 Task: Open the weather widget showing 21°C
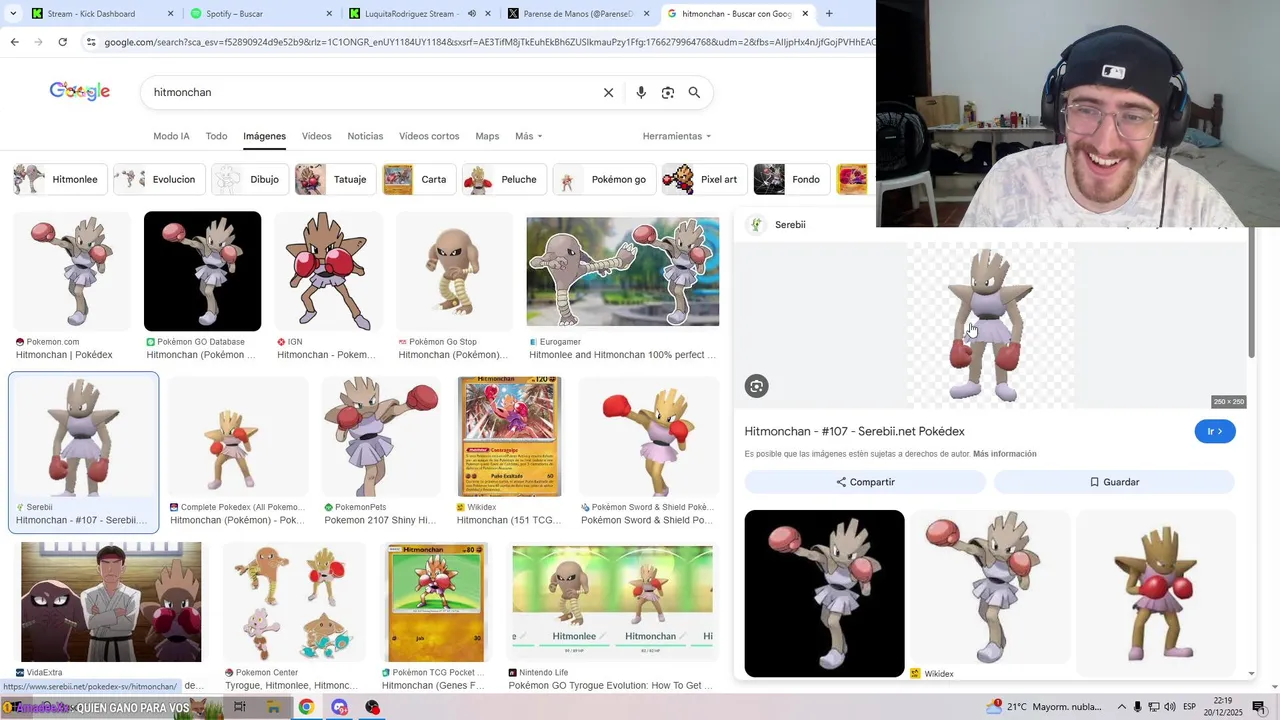coord(1042,707)
